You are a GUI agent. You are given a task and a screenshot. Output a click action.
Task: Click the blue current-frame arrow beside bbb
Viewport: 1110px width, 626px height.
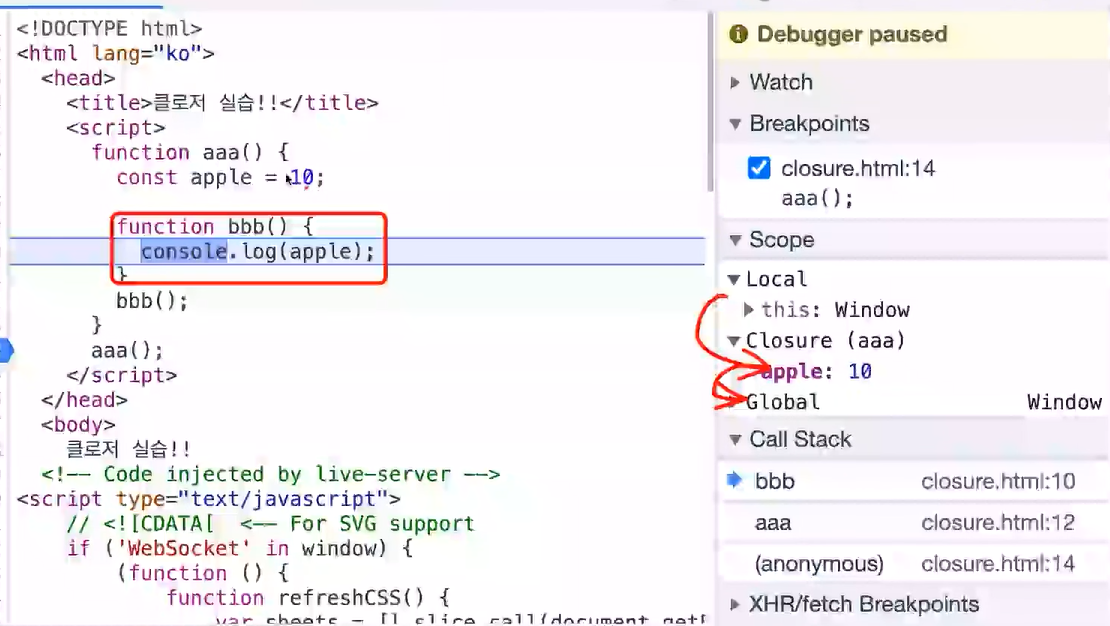pos(735,480)
